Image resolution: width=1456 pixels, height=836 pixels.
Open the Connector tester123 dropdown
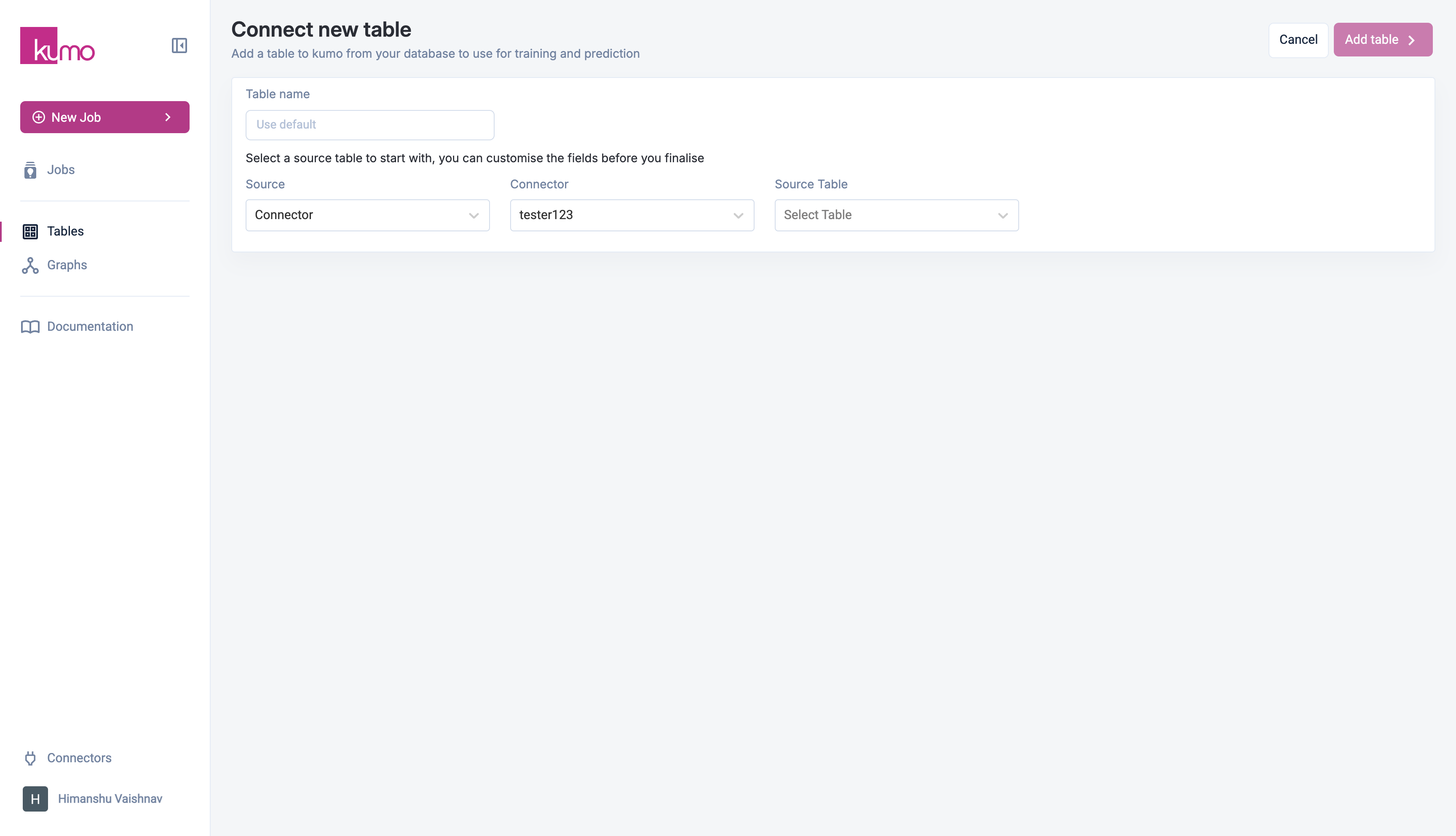point(632,215)
